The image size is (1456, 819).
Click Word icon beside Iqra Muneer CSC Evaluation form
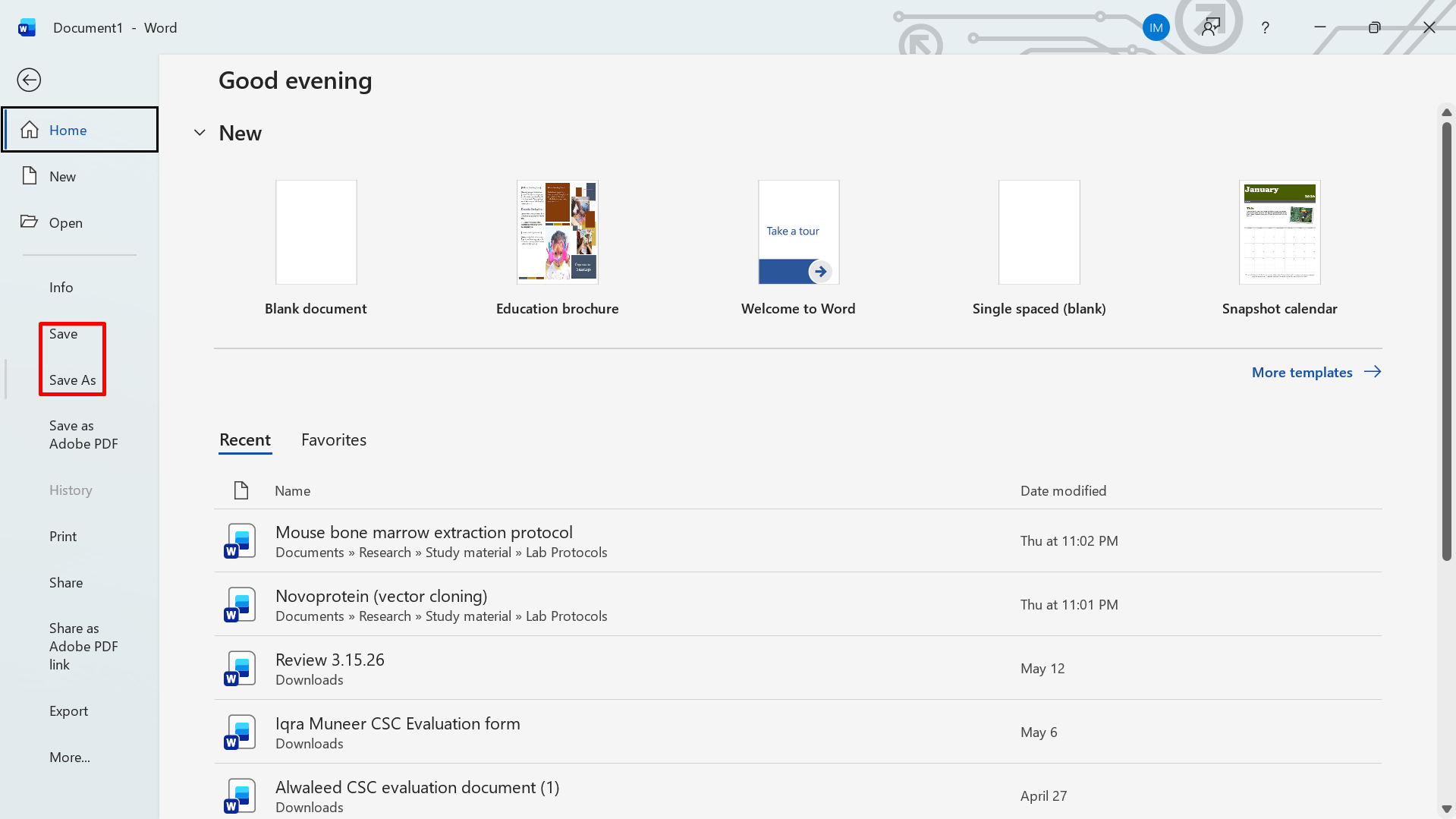pyautogui.click(x=240, y=732)
